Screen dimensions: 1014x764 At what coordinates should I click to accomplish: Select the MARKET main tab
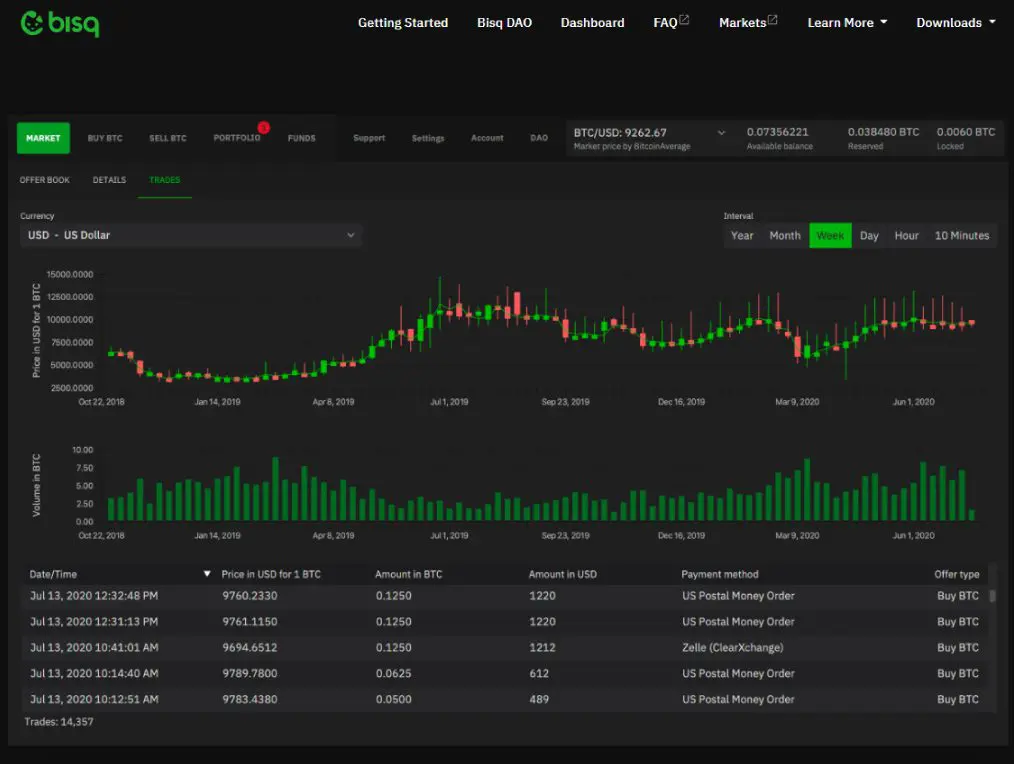point(43,138)
